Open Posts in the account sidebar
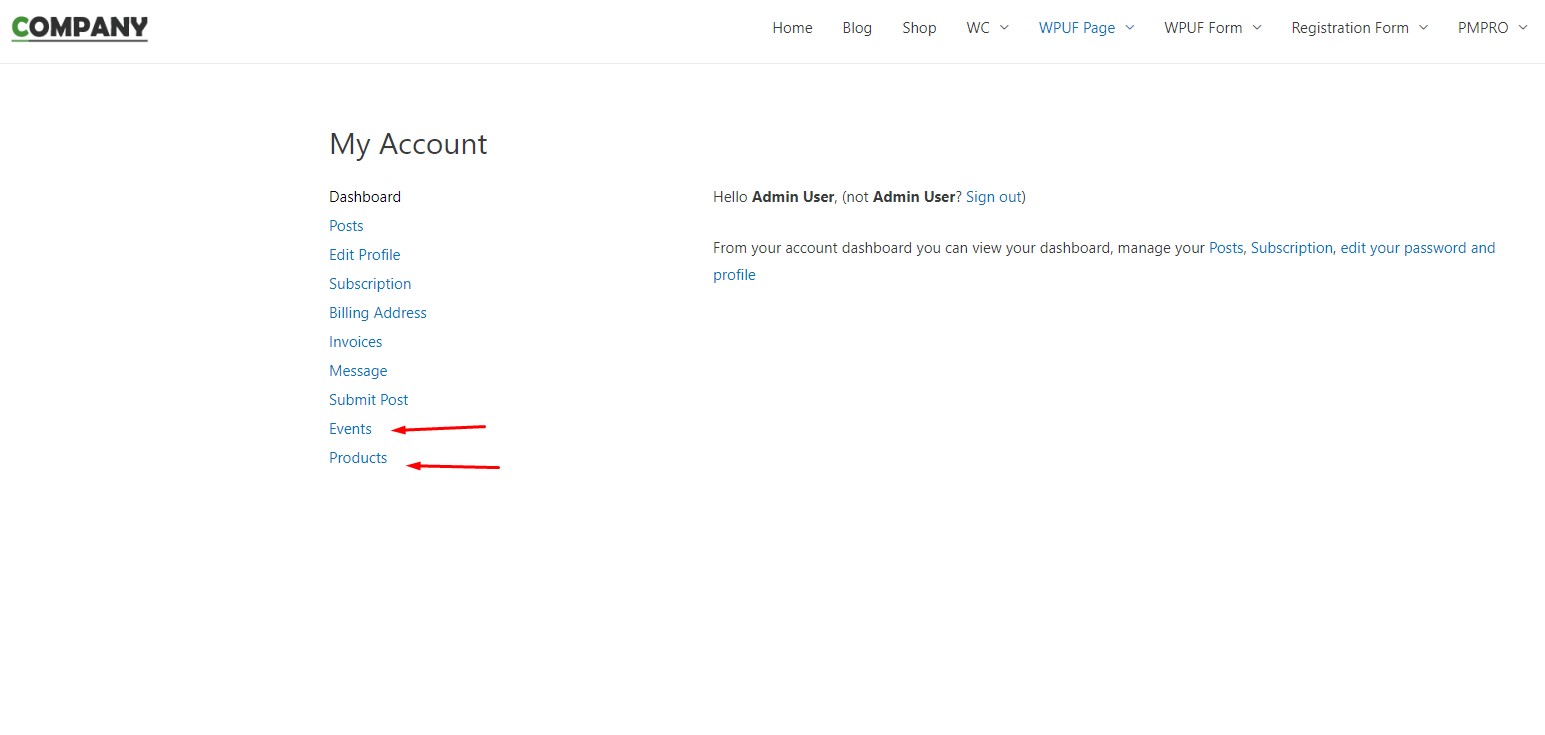 tap(346, 226)
